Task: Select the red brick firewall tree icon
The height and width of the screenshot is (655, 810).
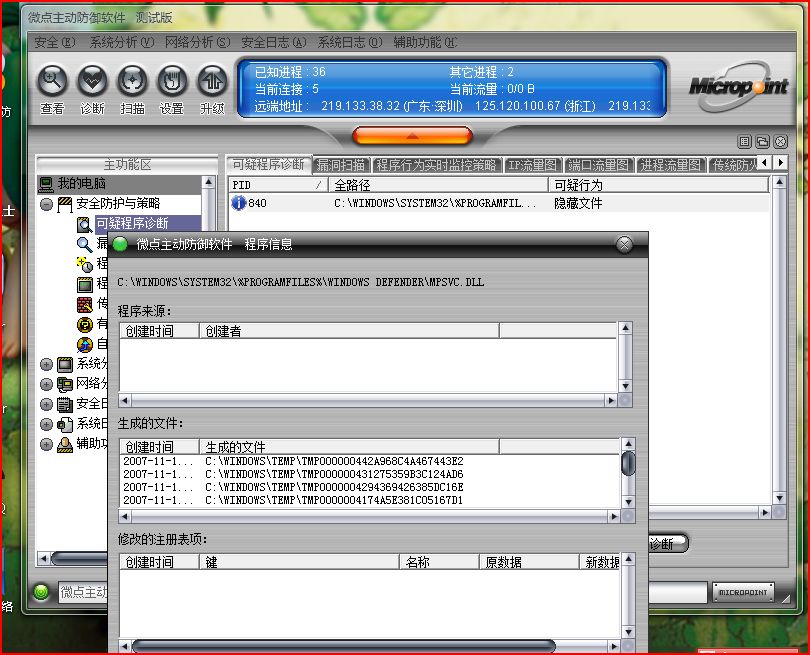Action: click(x=84, y=305)
